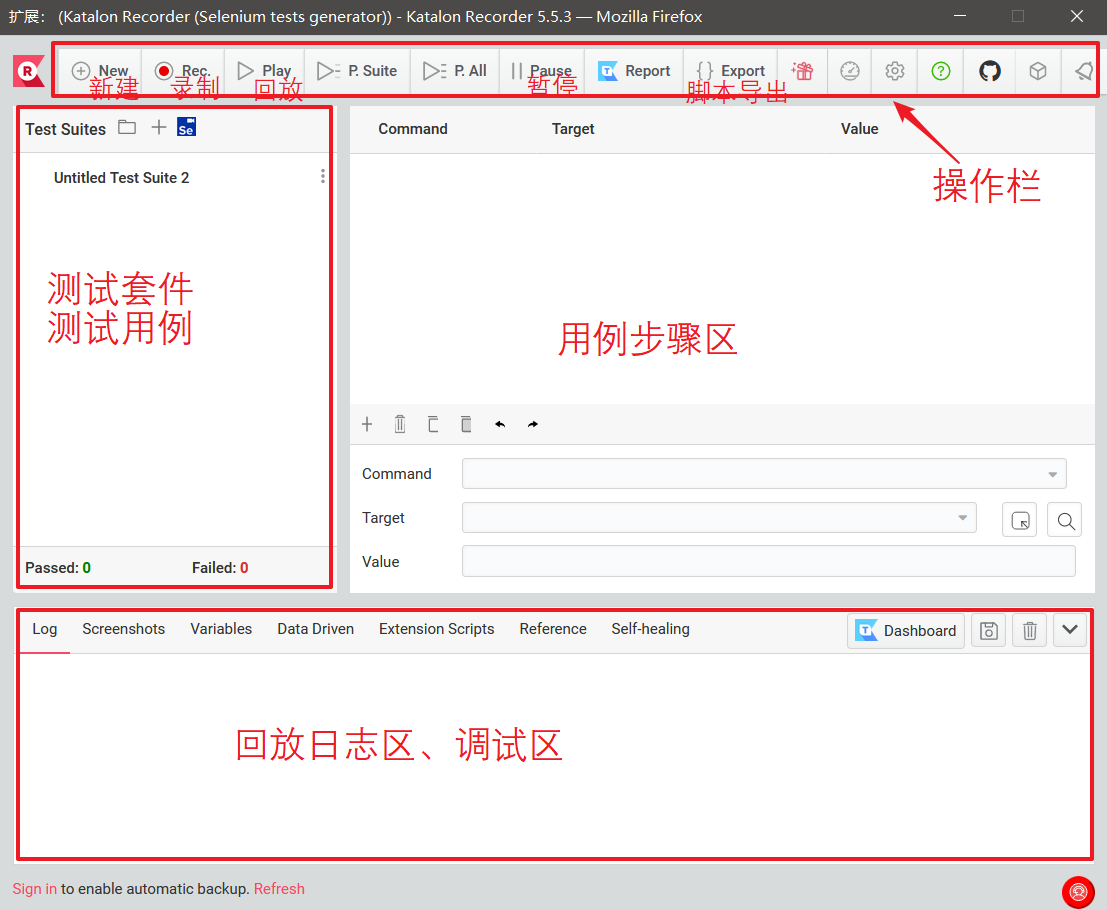Open the Dashboard button
The height and width of the screenshot is (910, 1107).
906,630
